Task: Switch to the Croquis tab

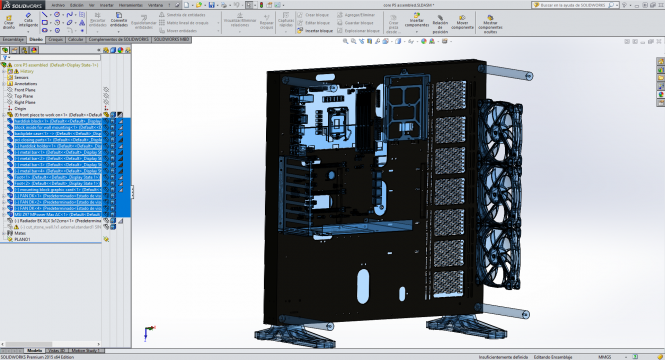Action: tap(55, 39)
